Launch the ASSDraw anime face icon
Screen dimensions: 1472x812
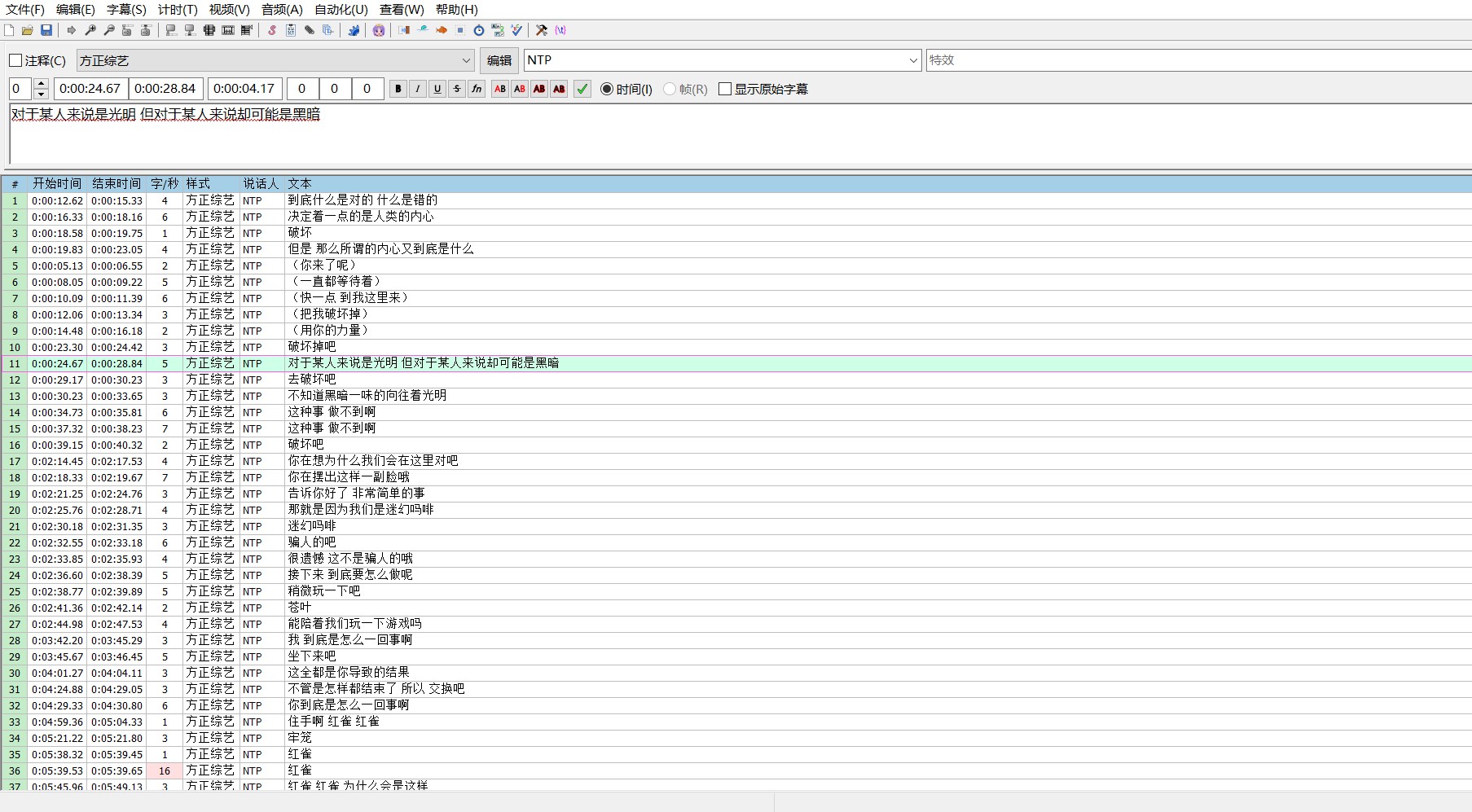[x=378, y=30]
